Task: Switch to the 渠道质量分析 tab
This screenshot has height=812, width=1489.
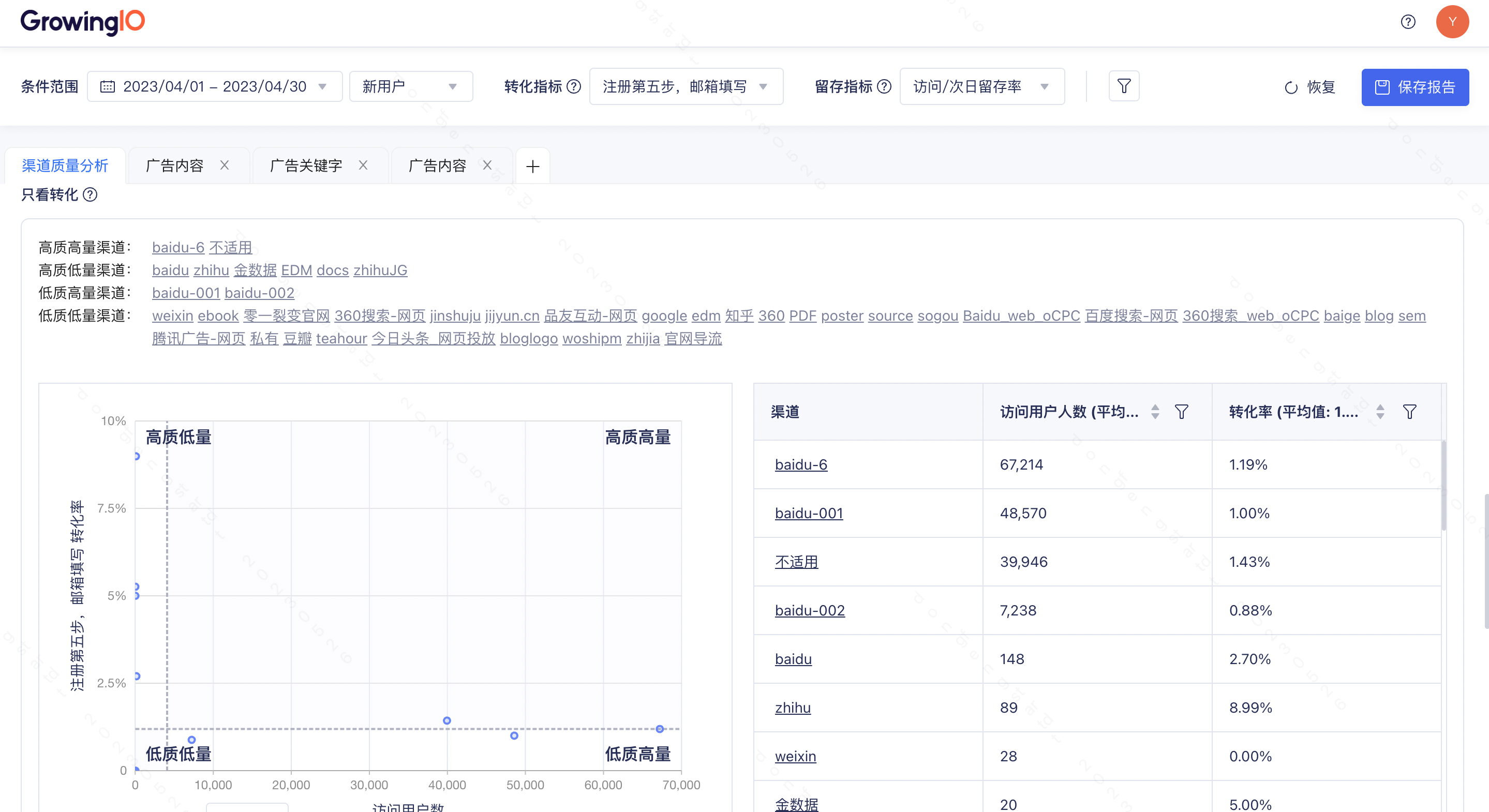Action: [65, 166]
